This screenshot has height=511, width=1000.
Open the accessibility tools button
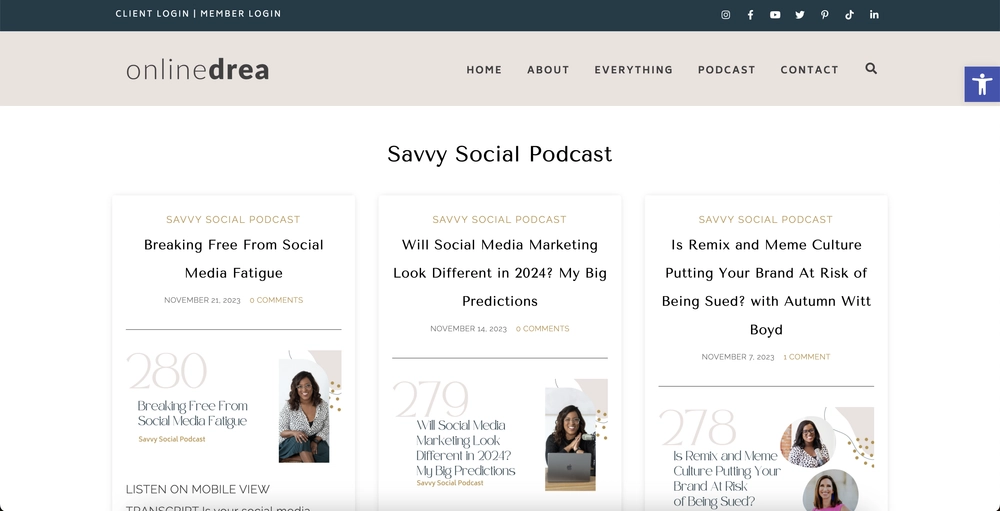point(981,84)
